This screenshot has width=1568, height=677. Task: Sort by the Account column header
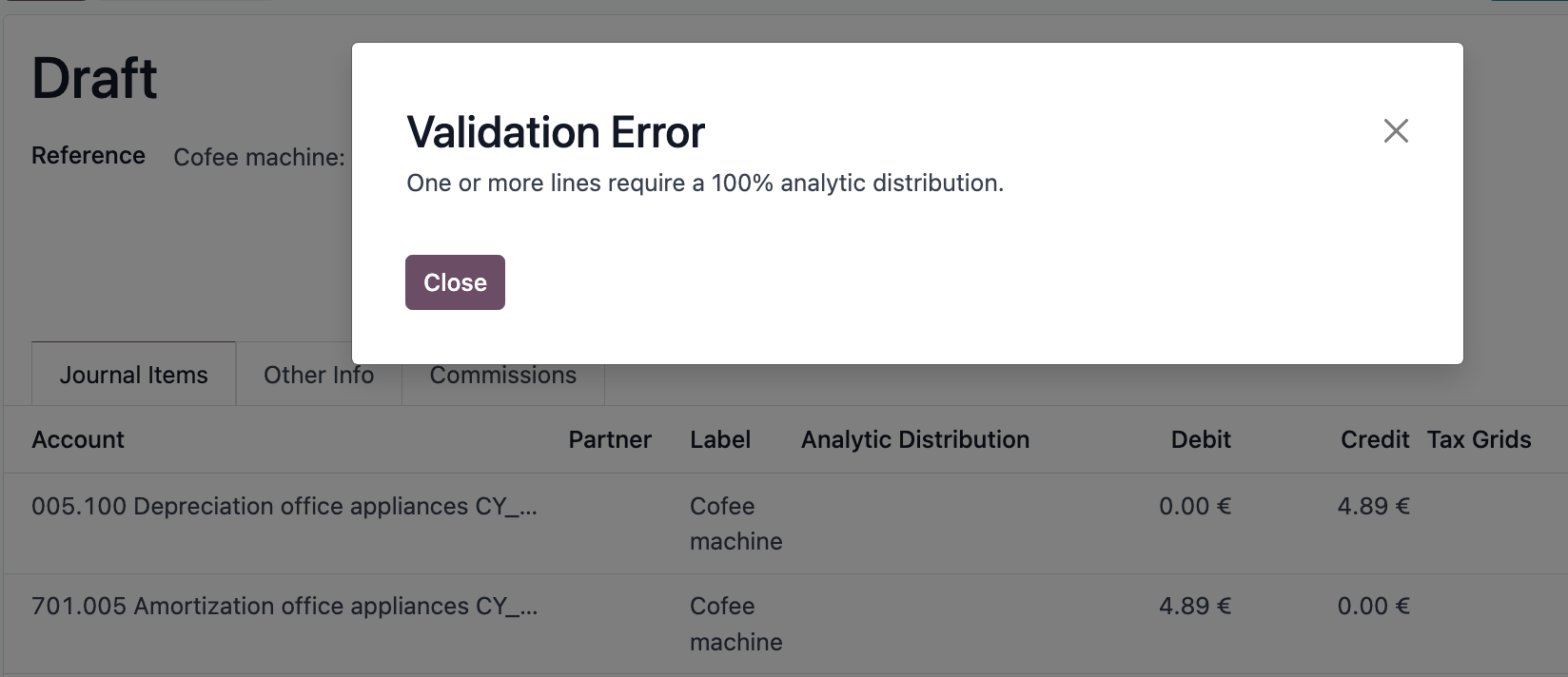[78, 439]
